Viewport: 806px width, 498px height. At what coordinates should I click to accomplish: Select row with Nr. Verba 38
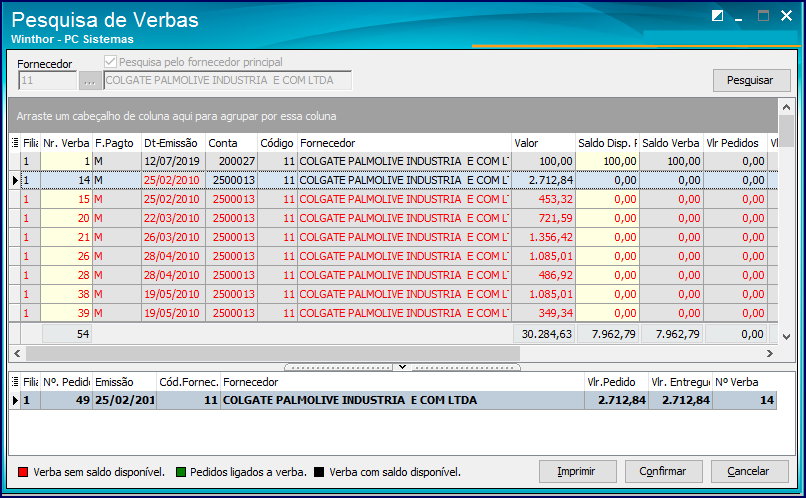pyautogui.click(x=393, y=294)
